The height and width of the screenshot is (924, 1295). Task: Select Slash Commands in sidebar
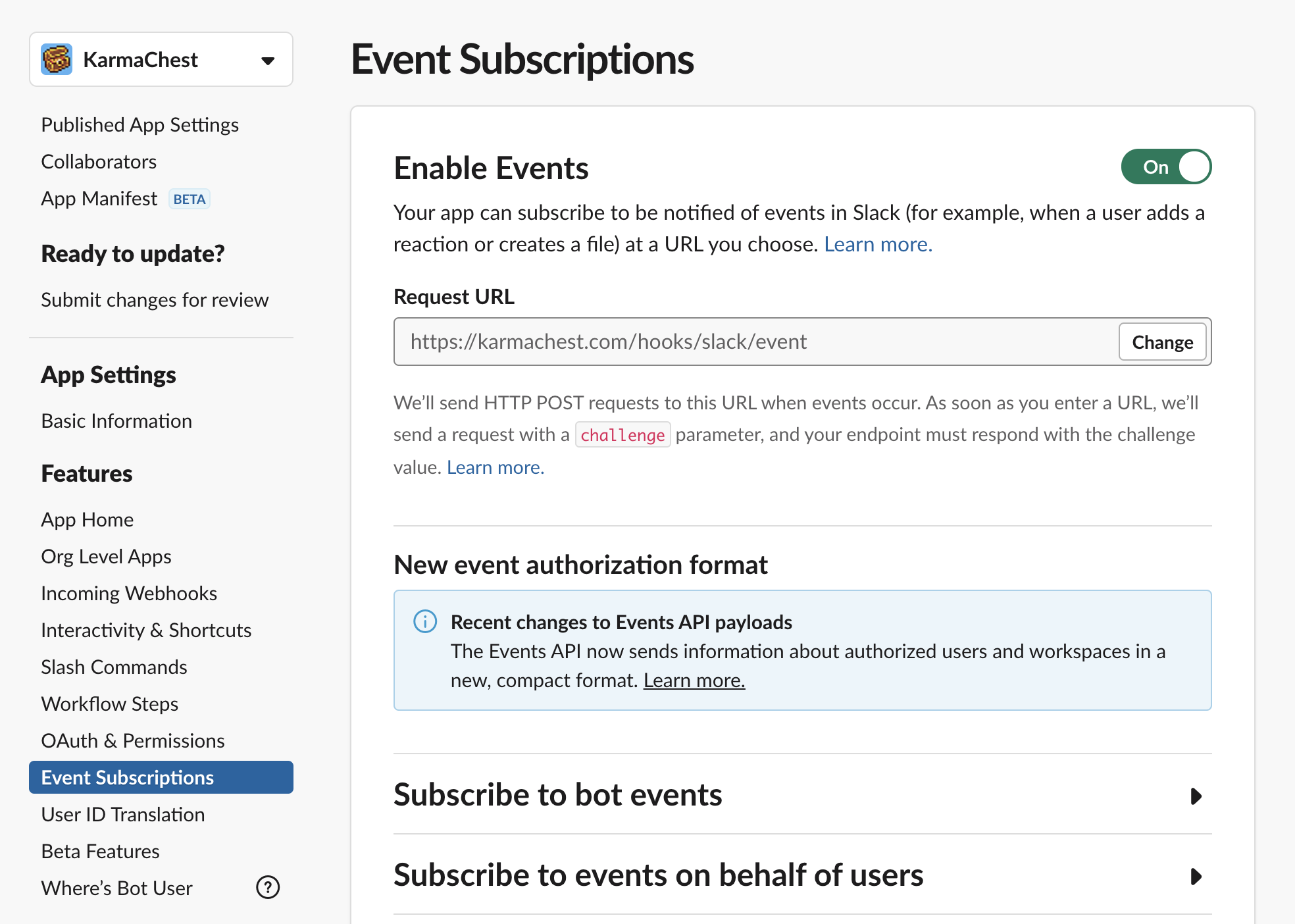(x=114, y=667)
